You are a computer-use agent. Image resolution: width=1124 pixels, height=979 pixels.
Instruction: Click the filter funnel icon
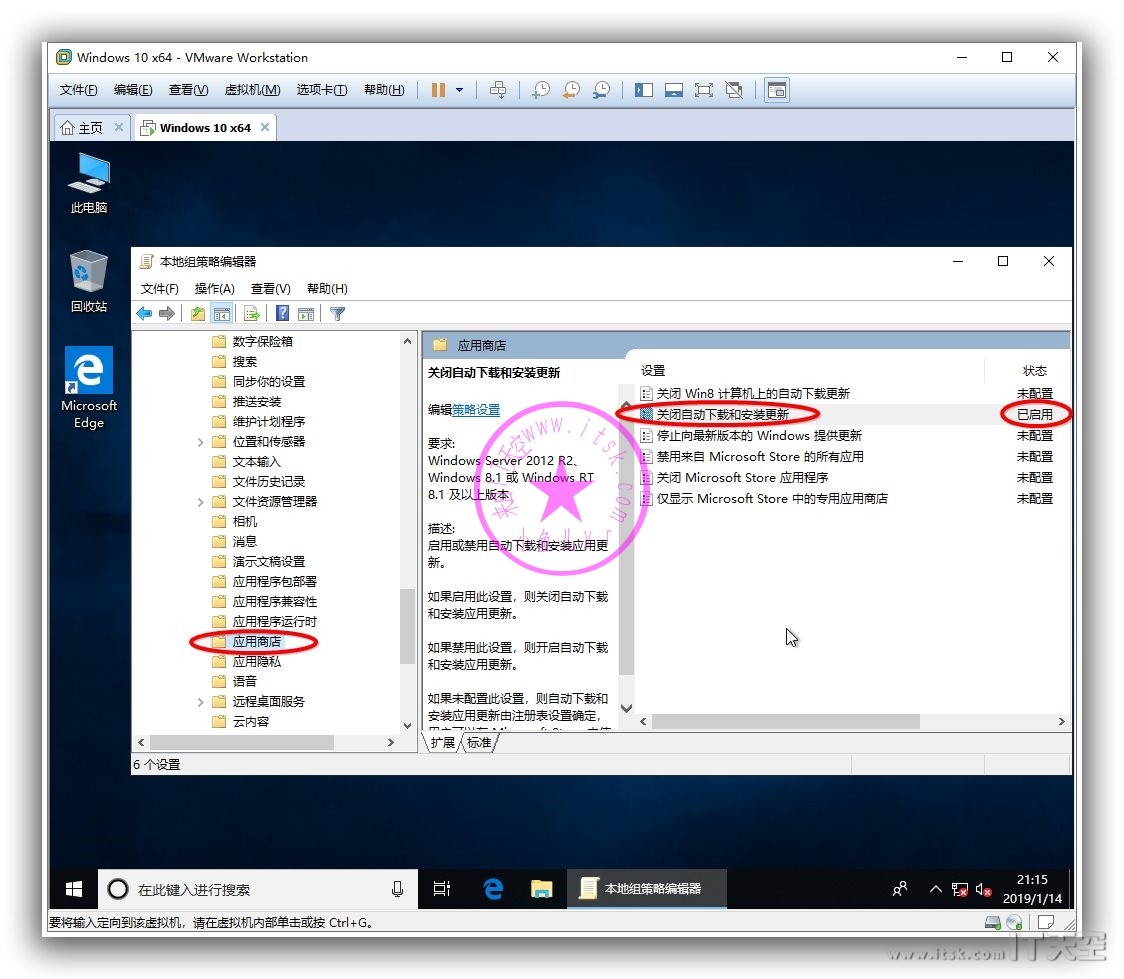(338, 313)
